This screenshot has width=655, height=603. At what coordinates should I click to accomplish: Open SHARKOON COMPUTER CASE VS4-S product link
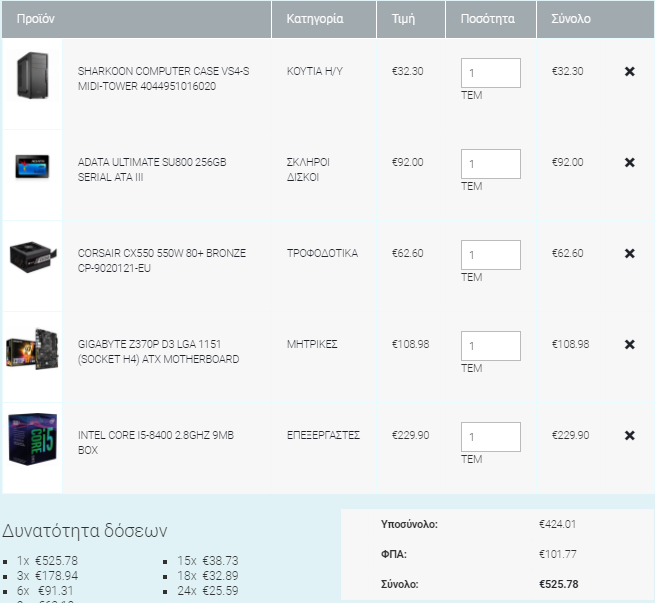(x=163, y=79)
